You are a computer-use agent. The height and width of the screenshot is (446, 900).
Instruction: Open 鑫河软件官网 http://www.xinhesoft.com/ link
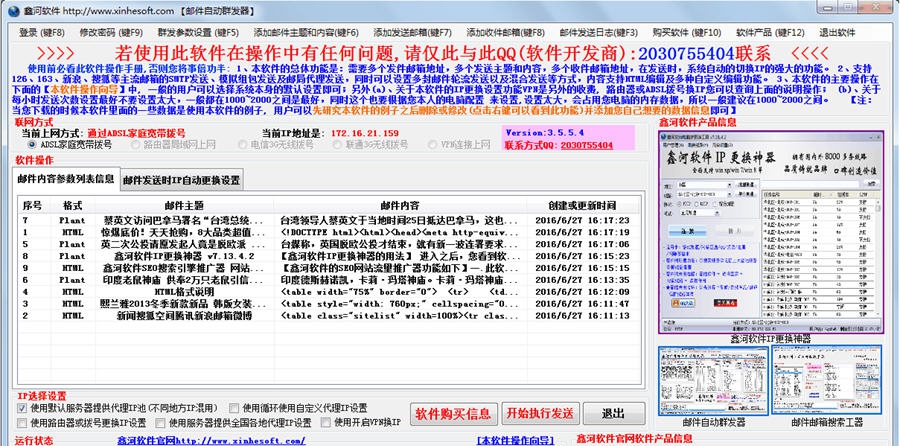[x=211, y=441]
